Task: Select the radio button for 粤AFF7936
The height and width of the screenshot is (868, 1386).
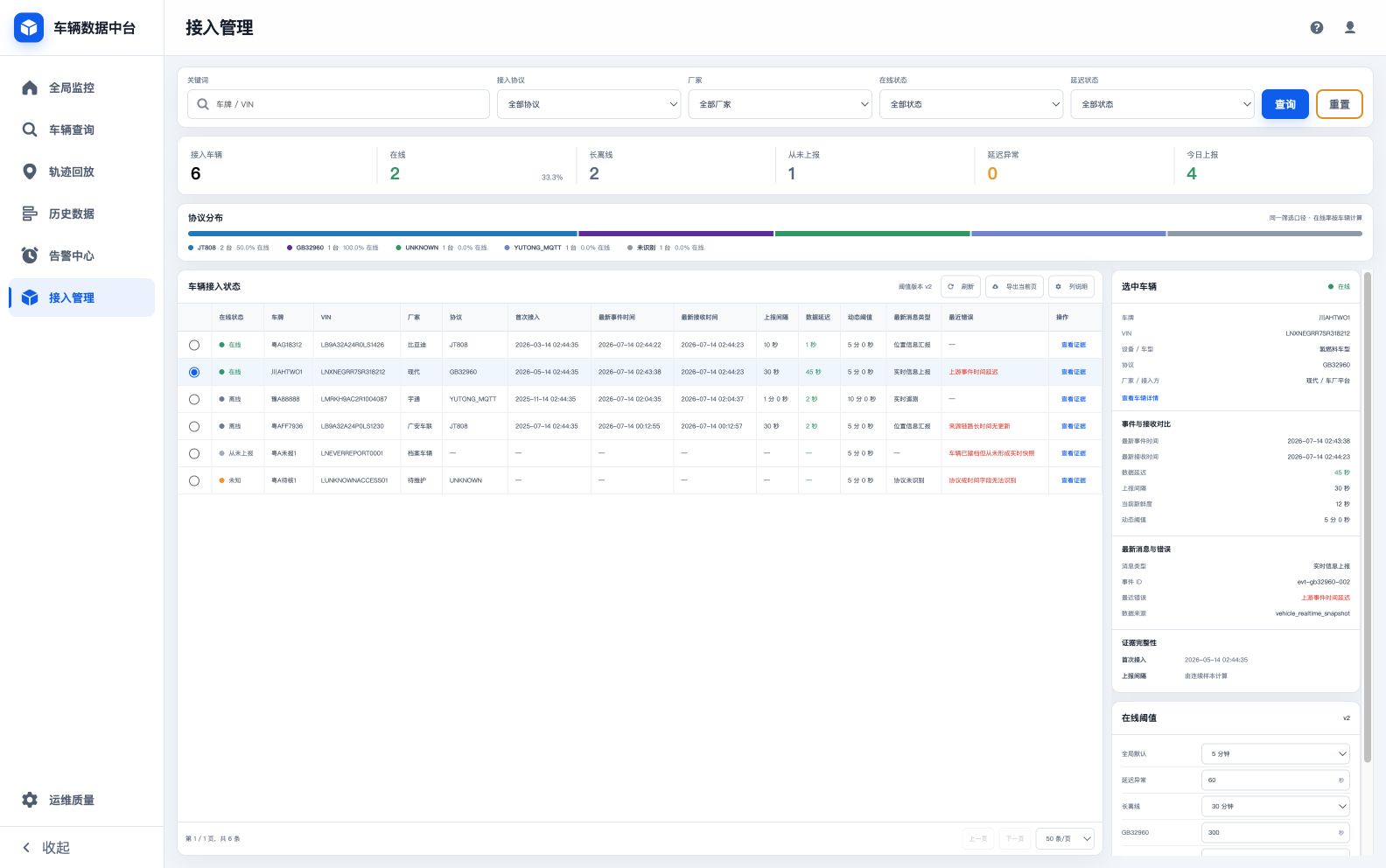Action: 194,426
